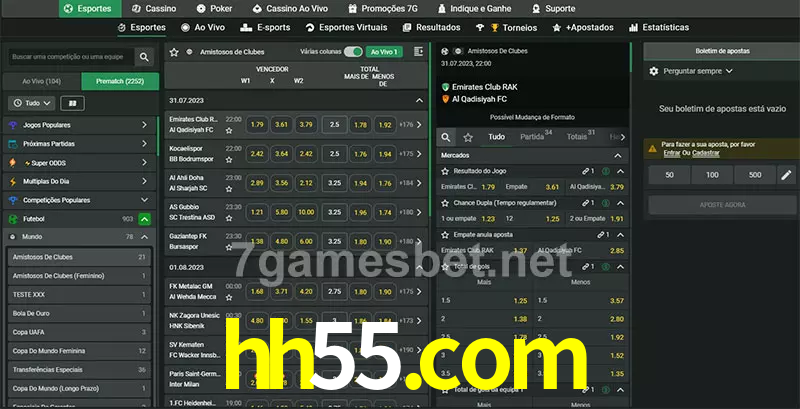800x409 pixels.
Task: Click the bet slip settings gear icon
Action: [x=654, y=71]
